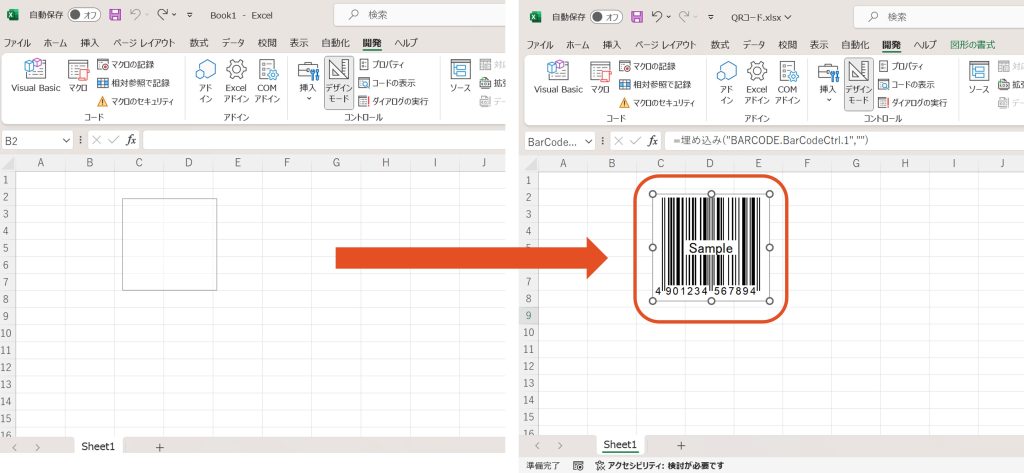This screenshot has width=1024, height=473.
Task: Select the barcode control labeled Sample
Action: [x=711, y=248]
